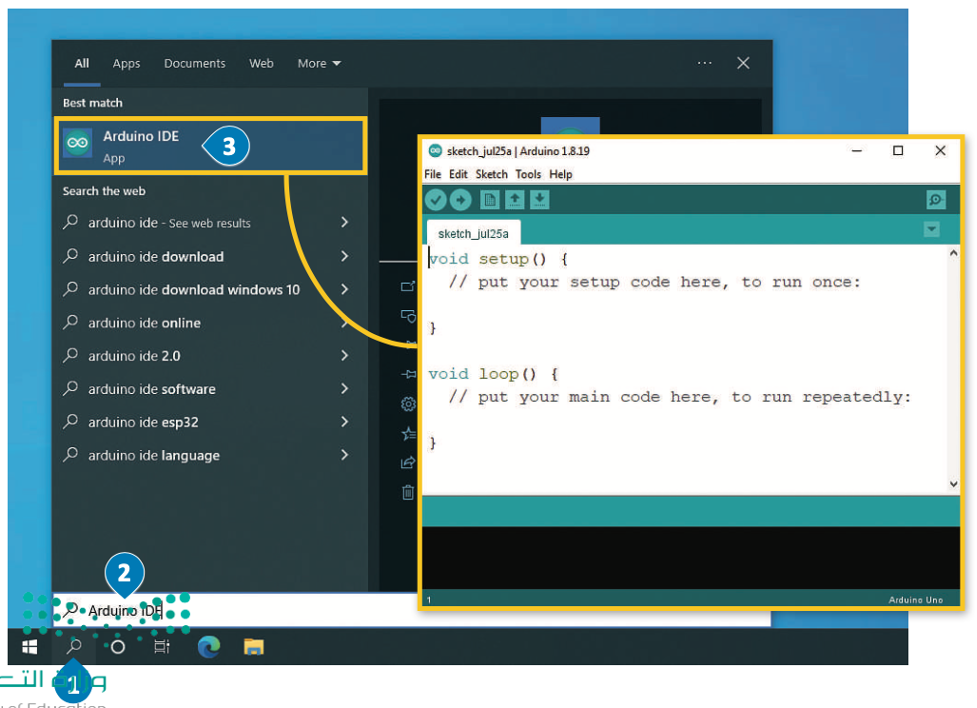Expand arrow for 'arduino ide download' suggestion
The width and height of the screenshot is (977, 708).
(344, 256)
